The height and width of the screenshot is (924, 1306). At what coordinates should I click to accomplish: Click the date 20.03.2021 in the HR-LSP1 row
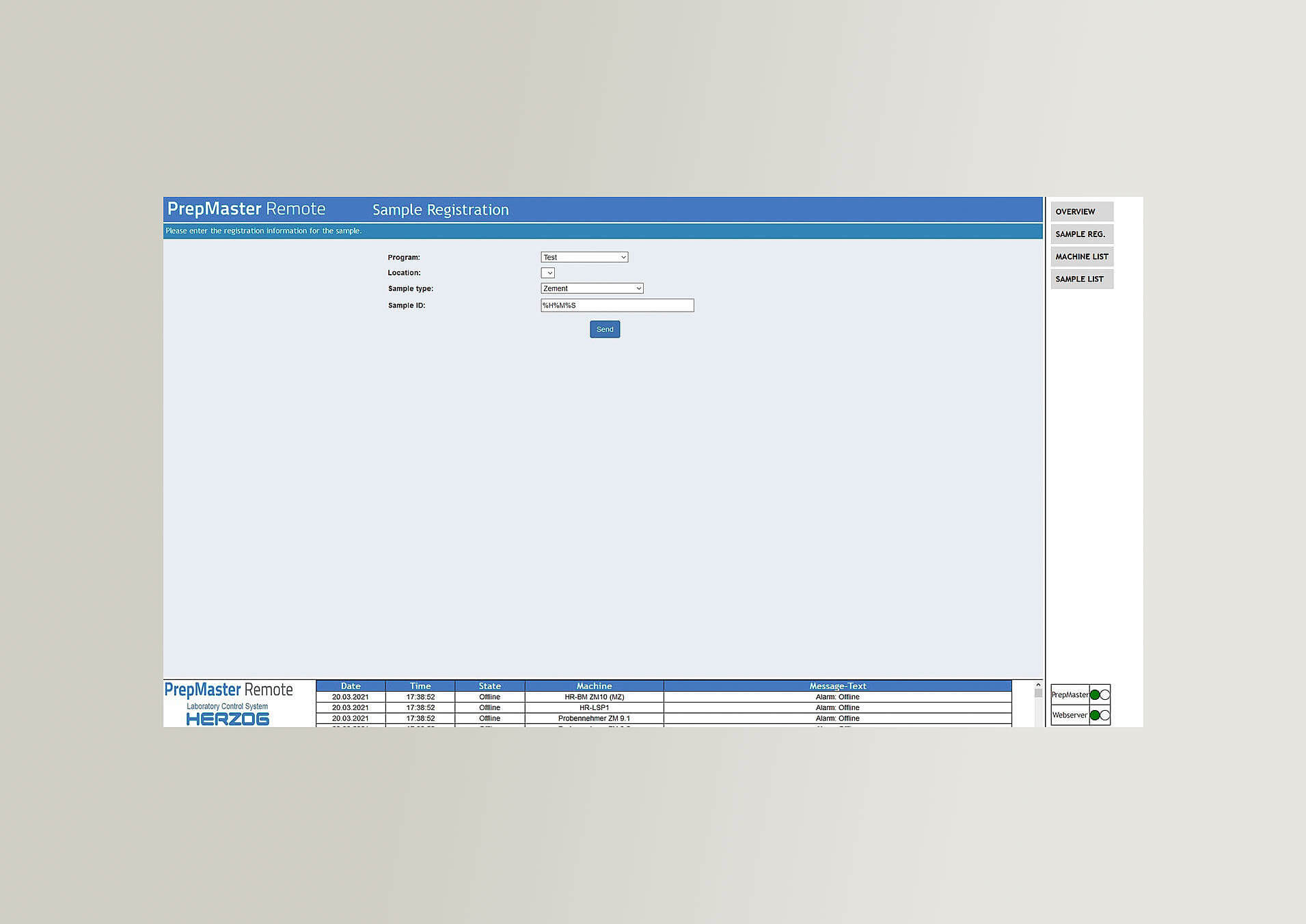(350, 707)
